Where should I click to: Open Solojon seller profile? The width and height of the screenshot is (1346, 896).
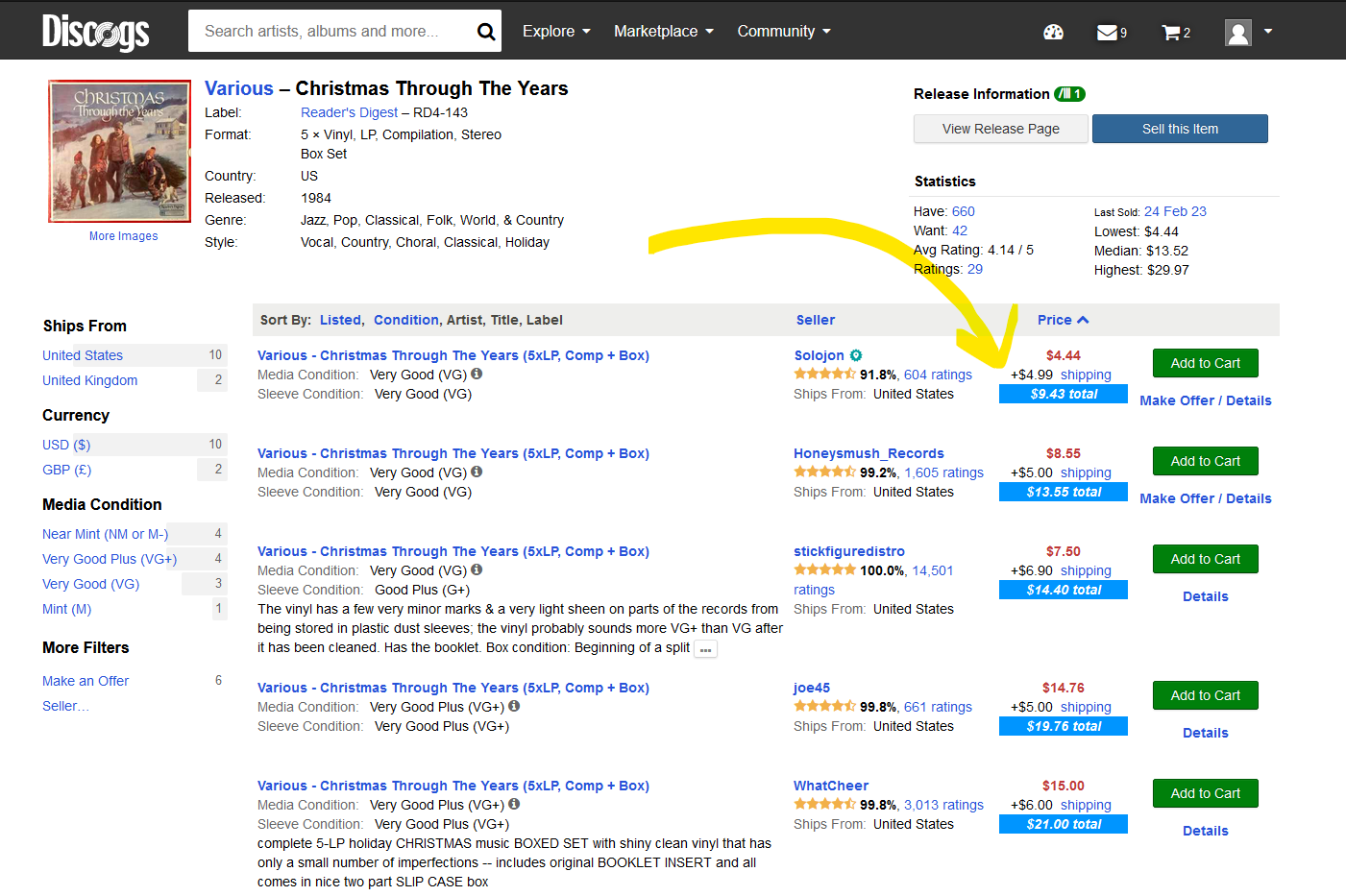point(819,355)
